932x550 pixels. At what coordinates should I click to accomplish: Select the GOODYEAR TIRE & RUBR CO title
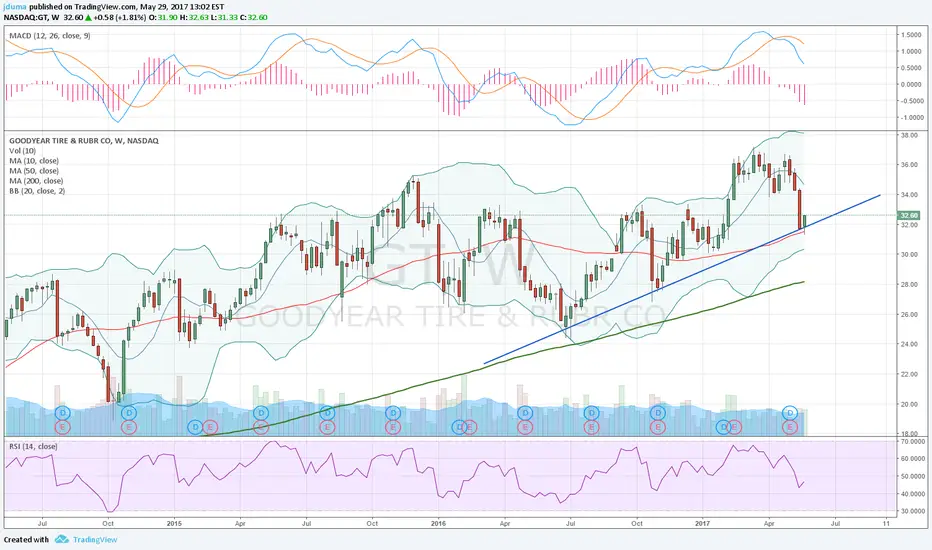[84, 141]
